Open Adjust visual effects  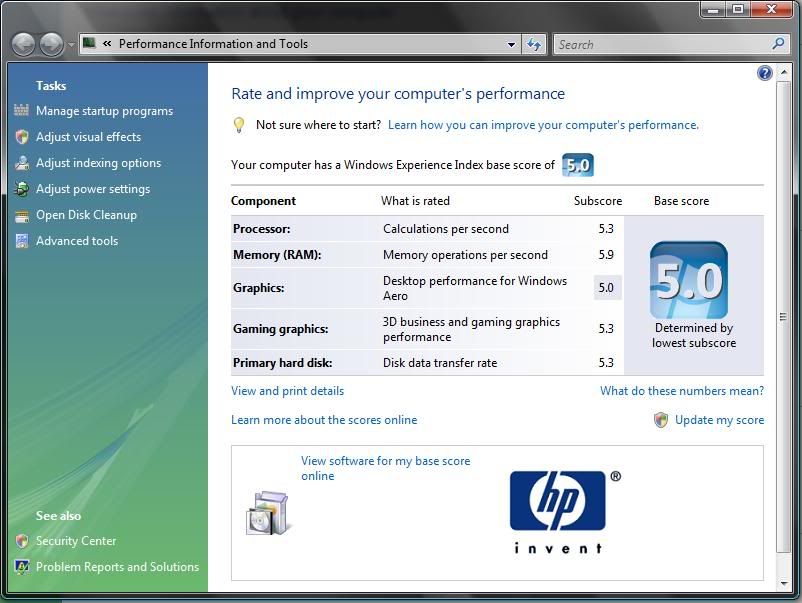pyautogui.click(x=88, y=137)
